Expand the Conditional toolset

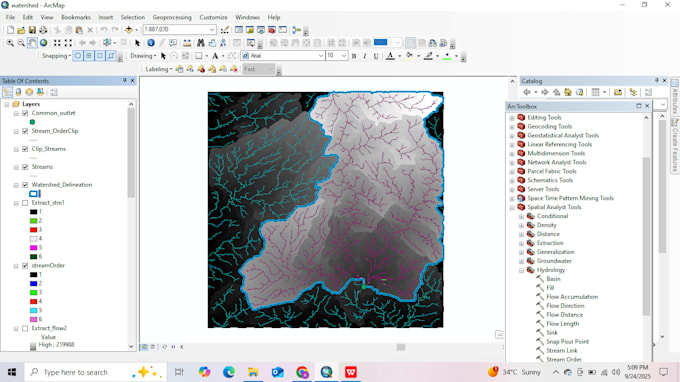pos(521,216)
